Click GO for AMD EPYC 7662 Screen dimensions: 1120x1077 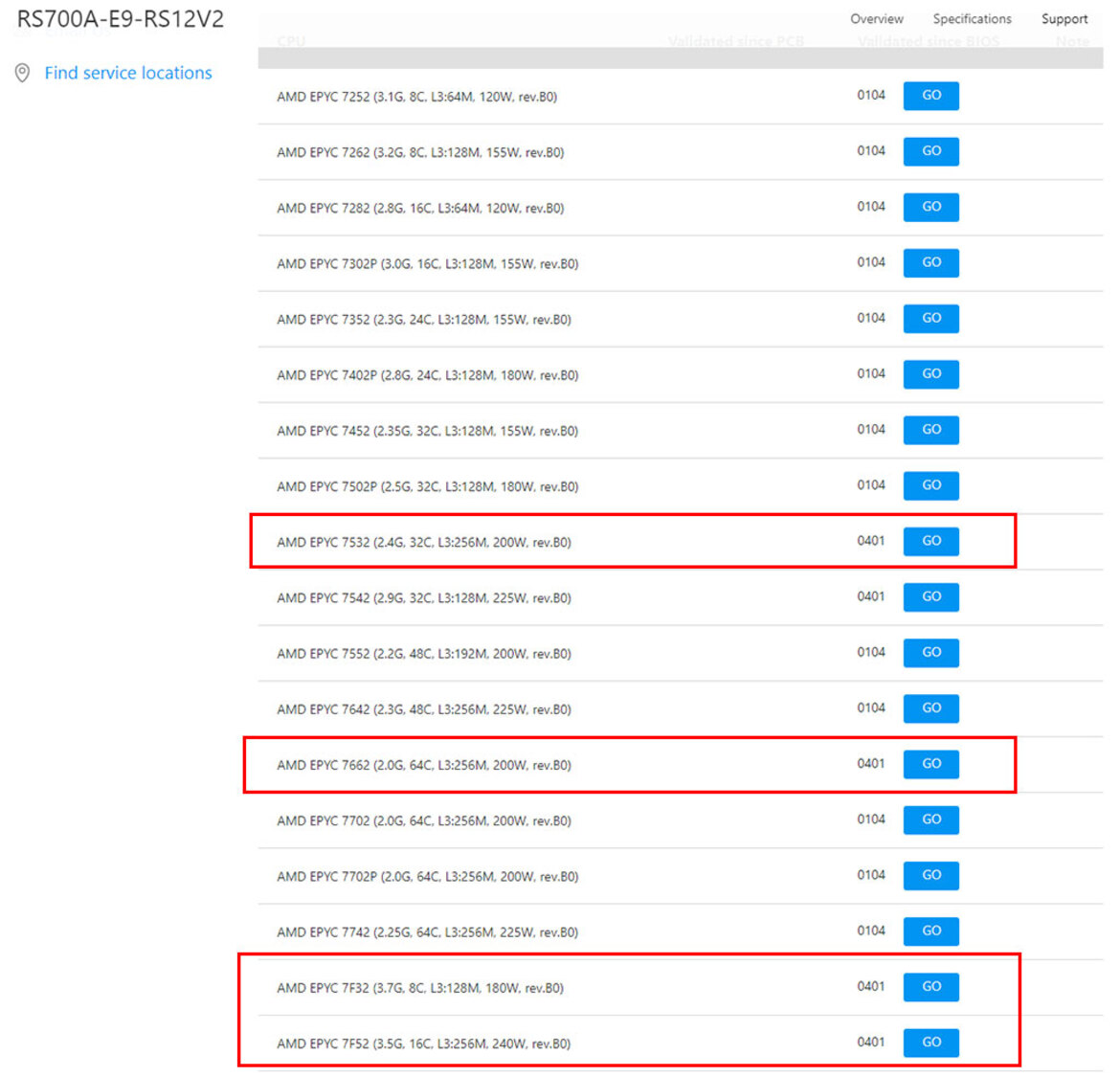point(930,764)
